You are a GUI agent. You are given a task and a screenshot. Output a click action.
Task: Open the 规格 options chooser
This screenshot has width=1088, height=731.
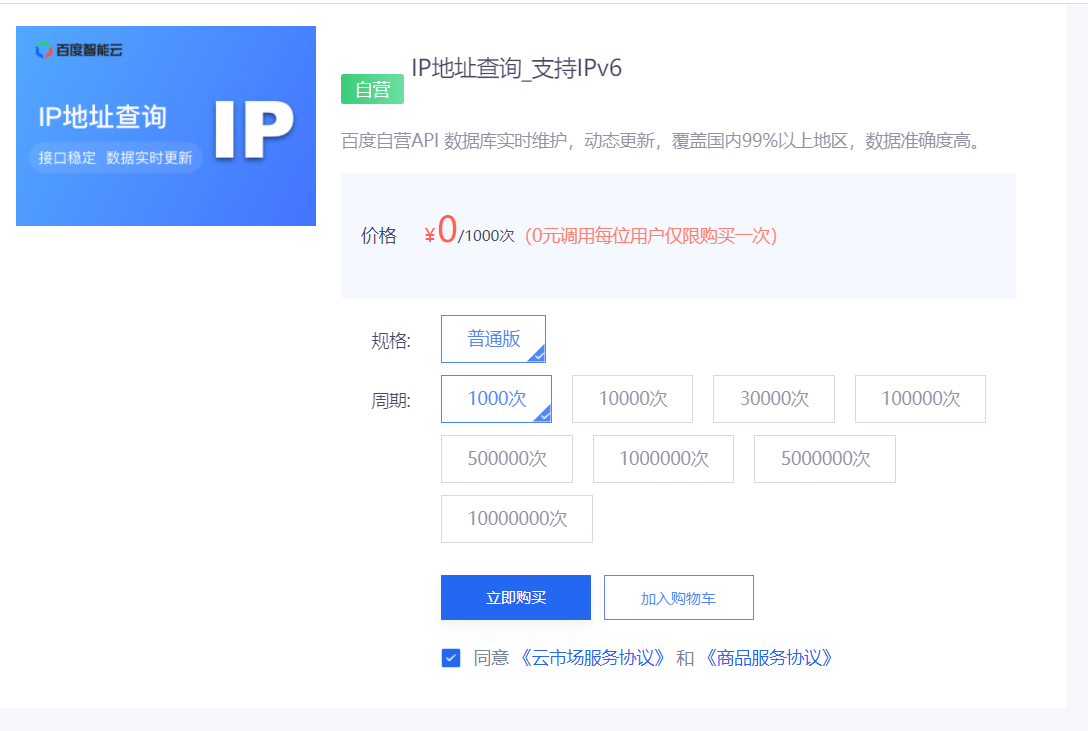coord(493,339)
